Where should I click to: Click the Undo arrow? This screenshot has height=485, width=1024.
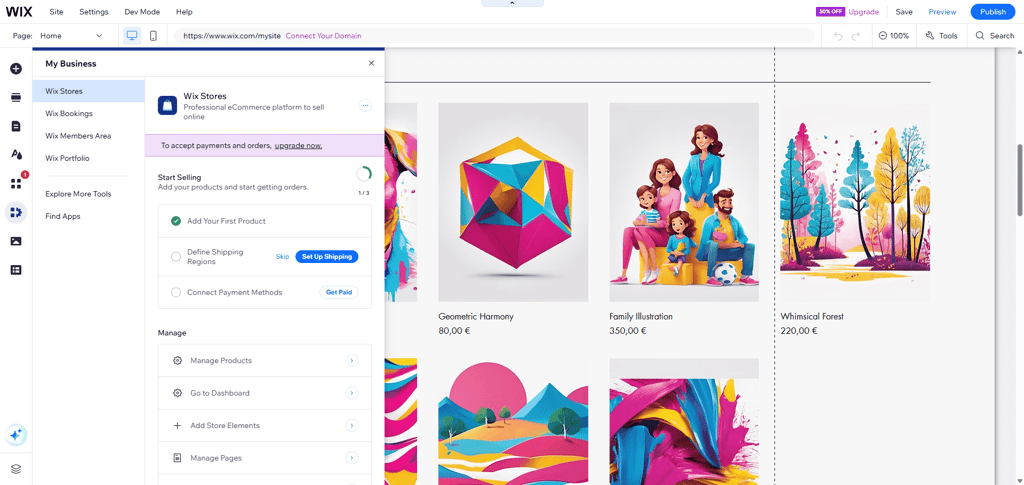839,36
